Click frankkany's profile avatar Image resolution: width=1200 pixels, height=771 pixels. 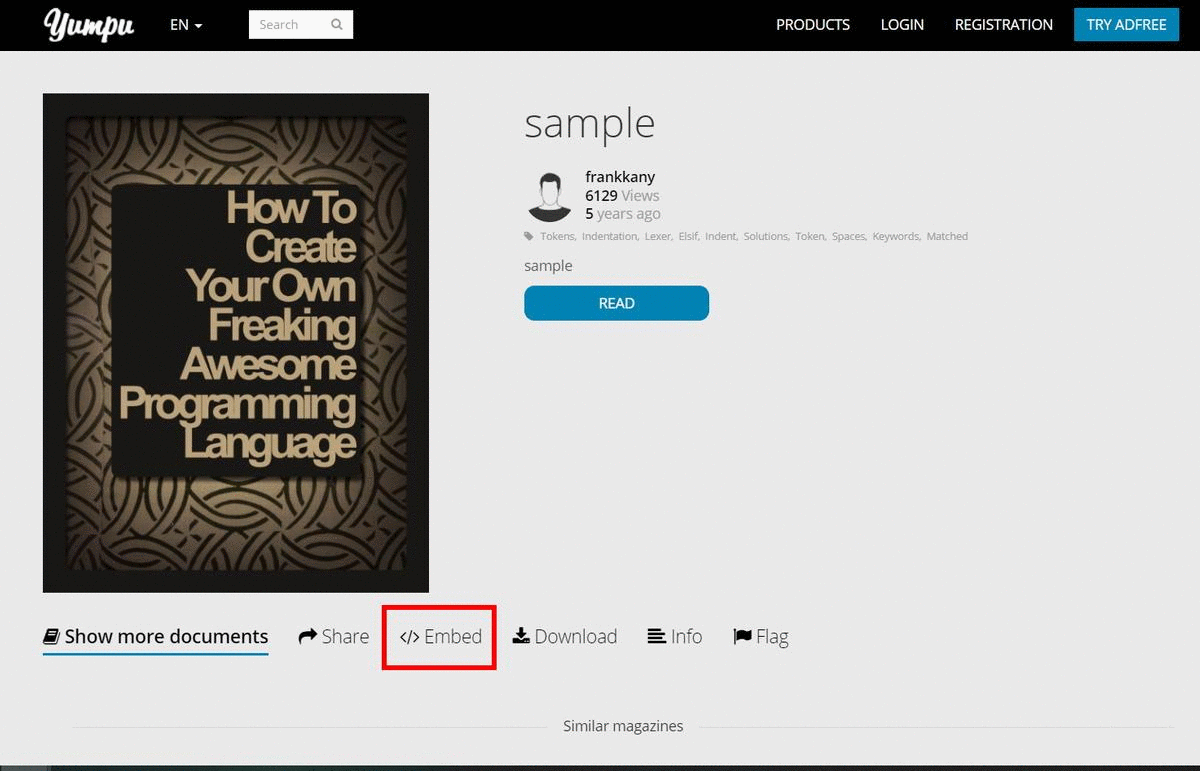pyautogui.click(x=549, y=196)
